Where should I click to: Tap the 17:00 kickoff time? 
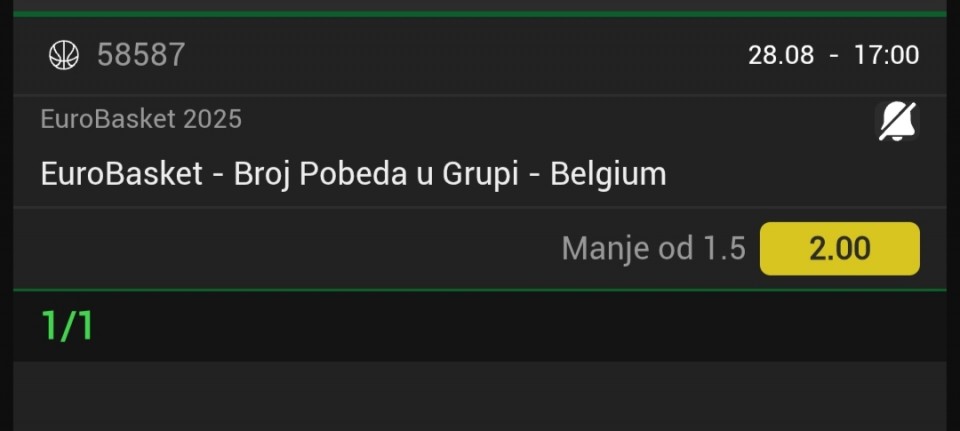pos(887,55)
